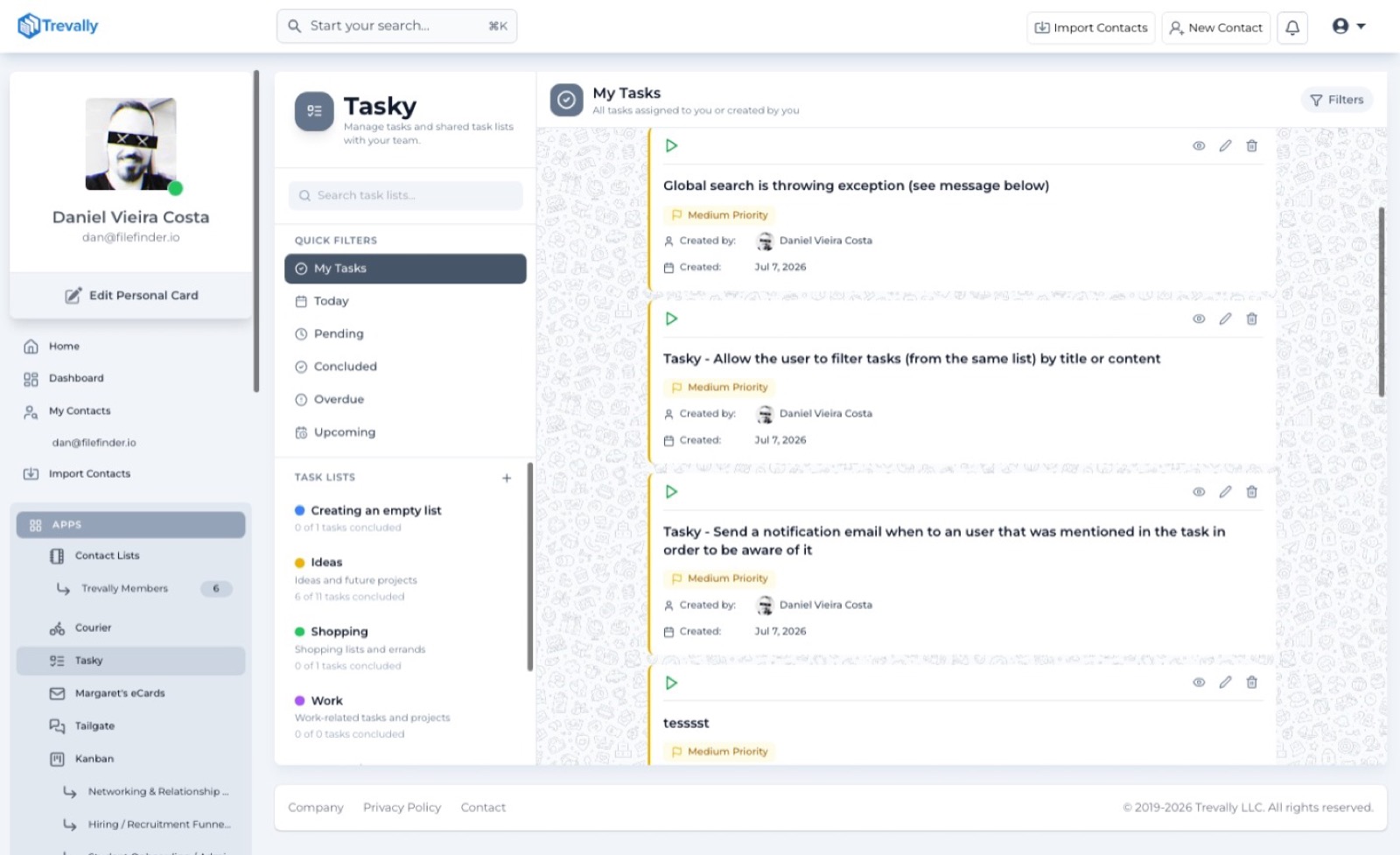View the filter tasks by title task

pyautogui.click(x=1199, y=319)
